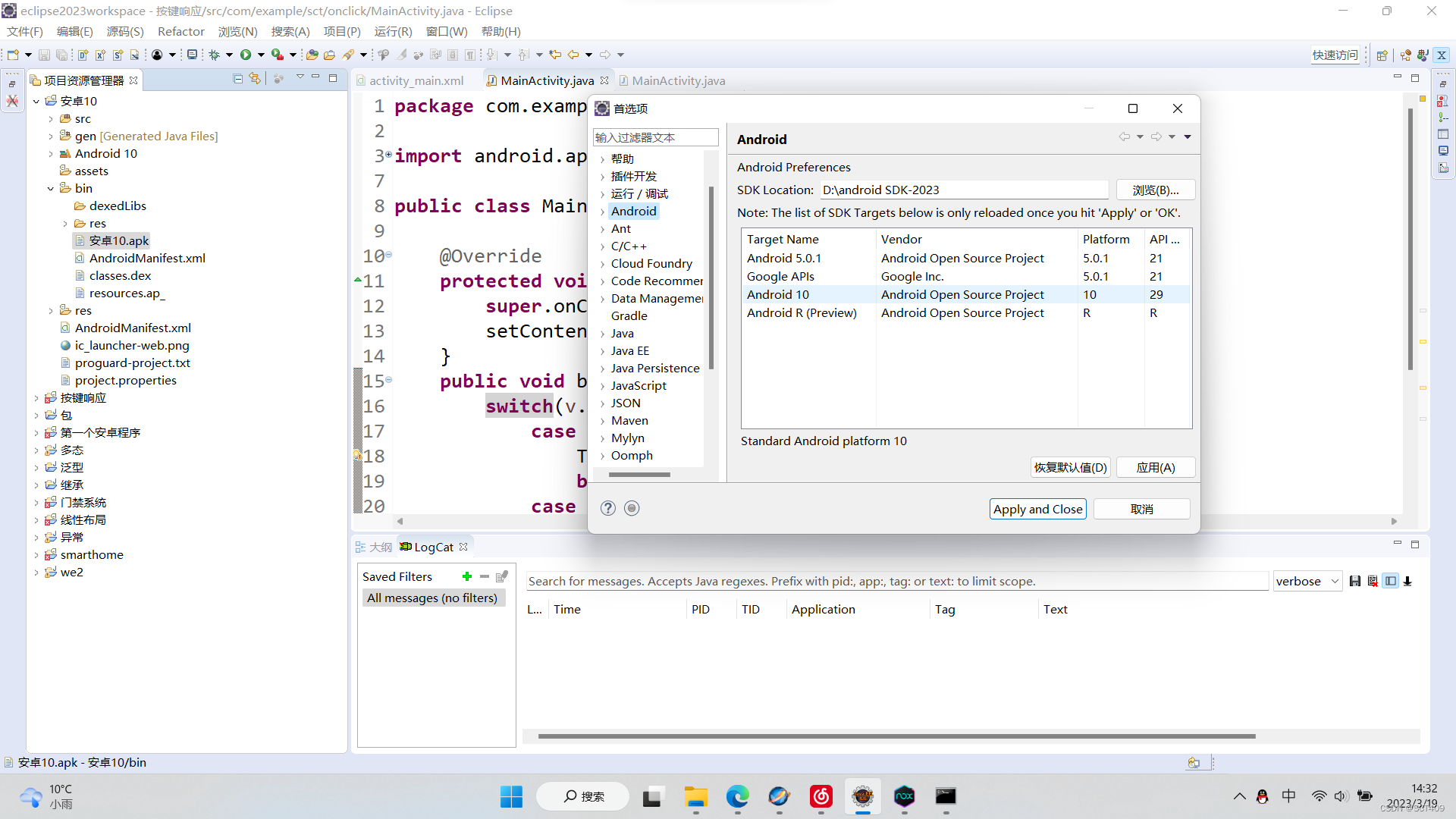Toggle Scroll Lock arrow in LogCat
Image resolution: width=1456 pixels, height=819 pixels.
[x=1408, y=582]
